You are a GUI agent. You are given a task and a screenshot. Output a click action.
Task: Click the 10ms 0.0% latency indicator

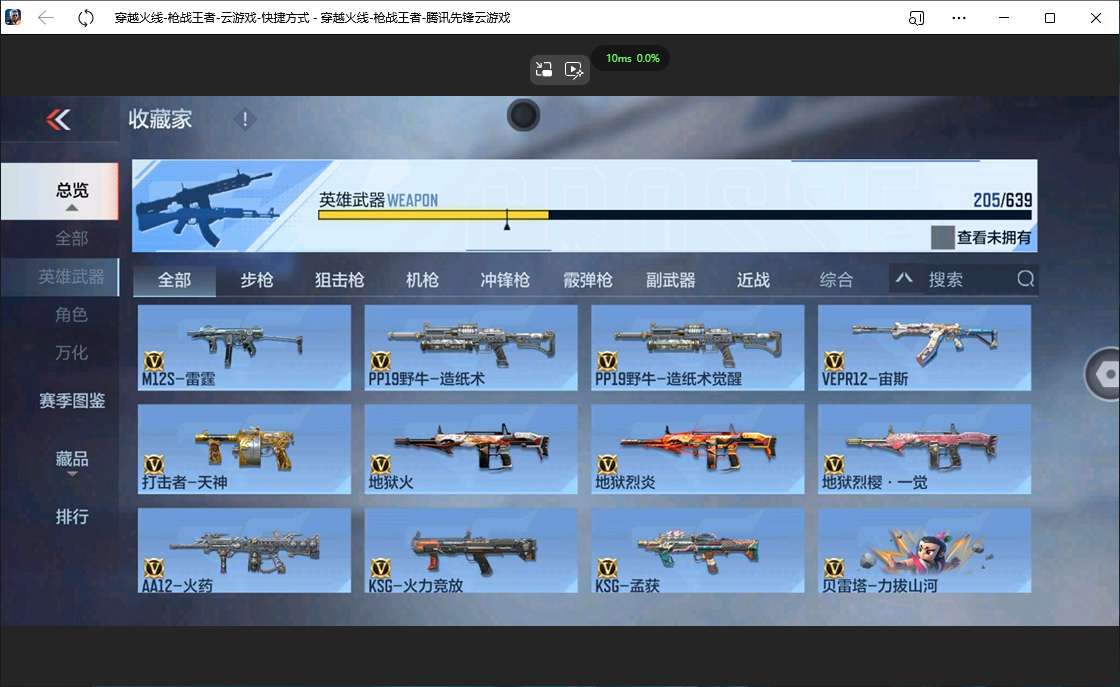point(632,58)
